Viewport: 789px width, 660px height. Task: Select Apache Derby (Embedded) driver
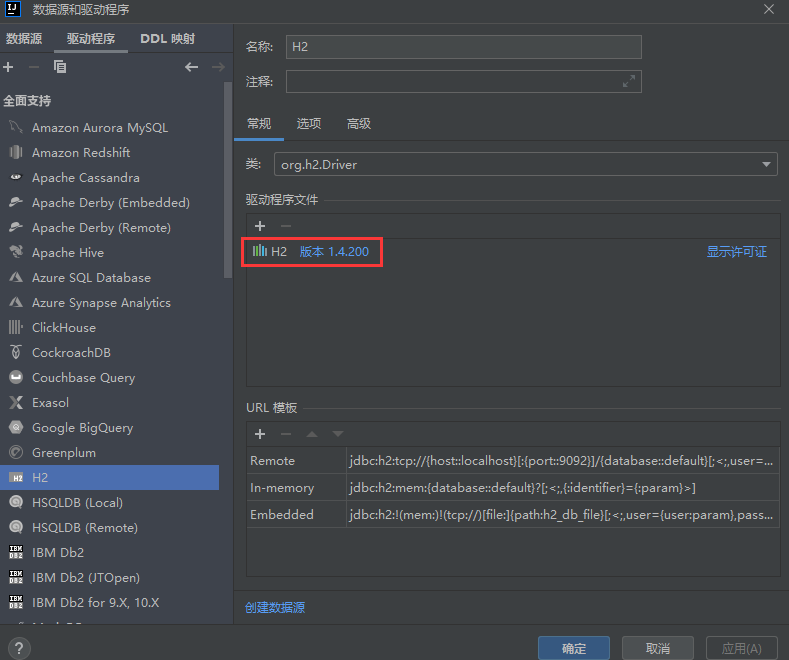pos(110,203)
